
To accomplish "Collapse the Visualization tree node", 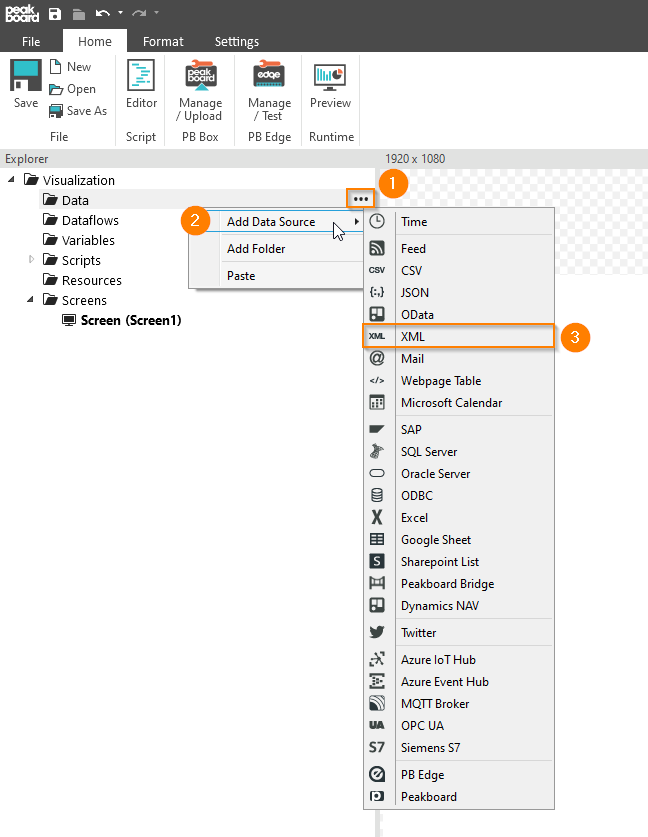I will (x=11, y=180).
